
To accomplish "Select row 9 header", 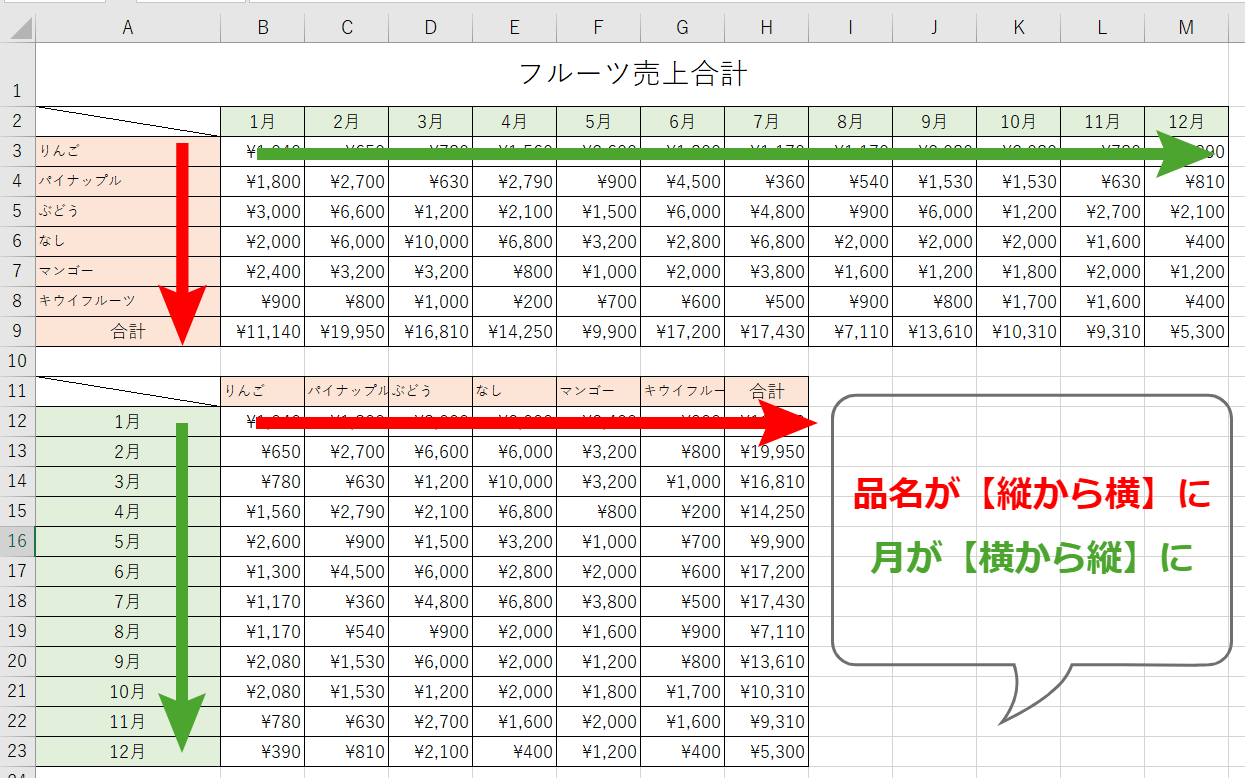I will [x=16, y=330].
